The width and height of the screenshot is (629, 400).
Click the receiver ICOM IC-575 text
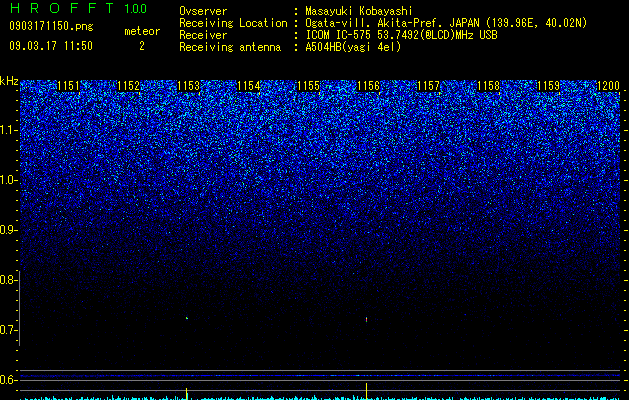click(340, 35)
